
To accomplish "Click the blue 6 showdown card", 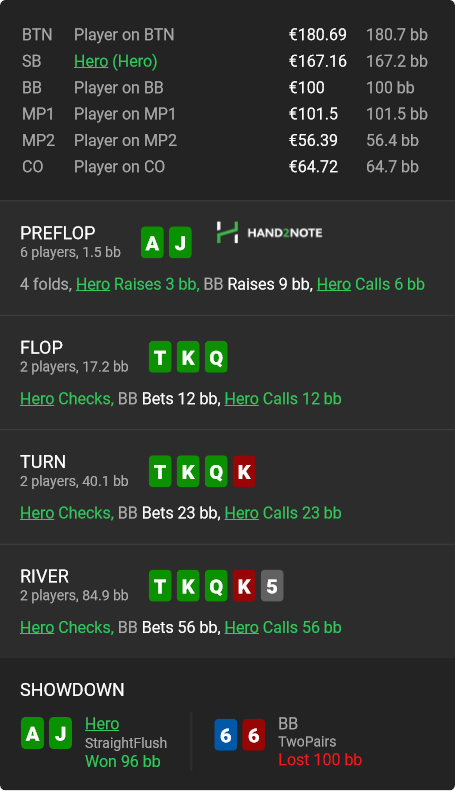I will point(225,734).
